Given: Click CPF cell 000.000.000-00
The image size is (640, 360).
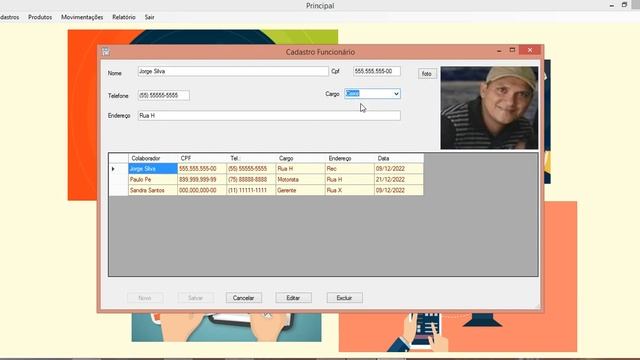Looking at the screenshot, I should tap(202, 190).
